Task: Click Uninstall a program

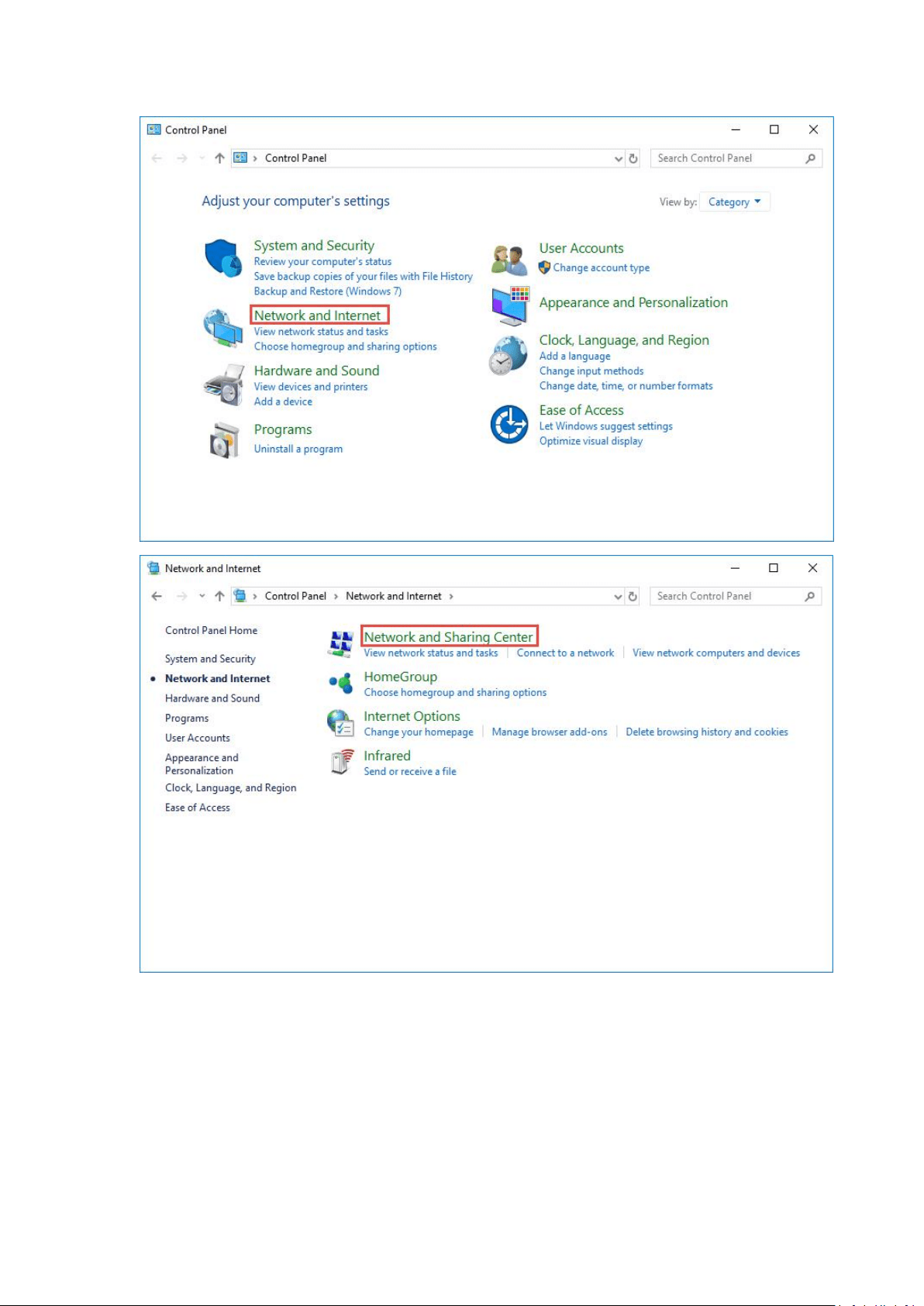Action: pos(298,449)
